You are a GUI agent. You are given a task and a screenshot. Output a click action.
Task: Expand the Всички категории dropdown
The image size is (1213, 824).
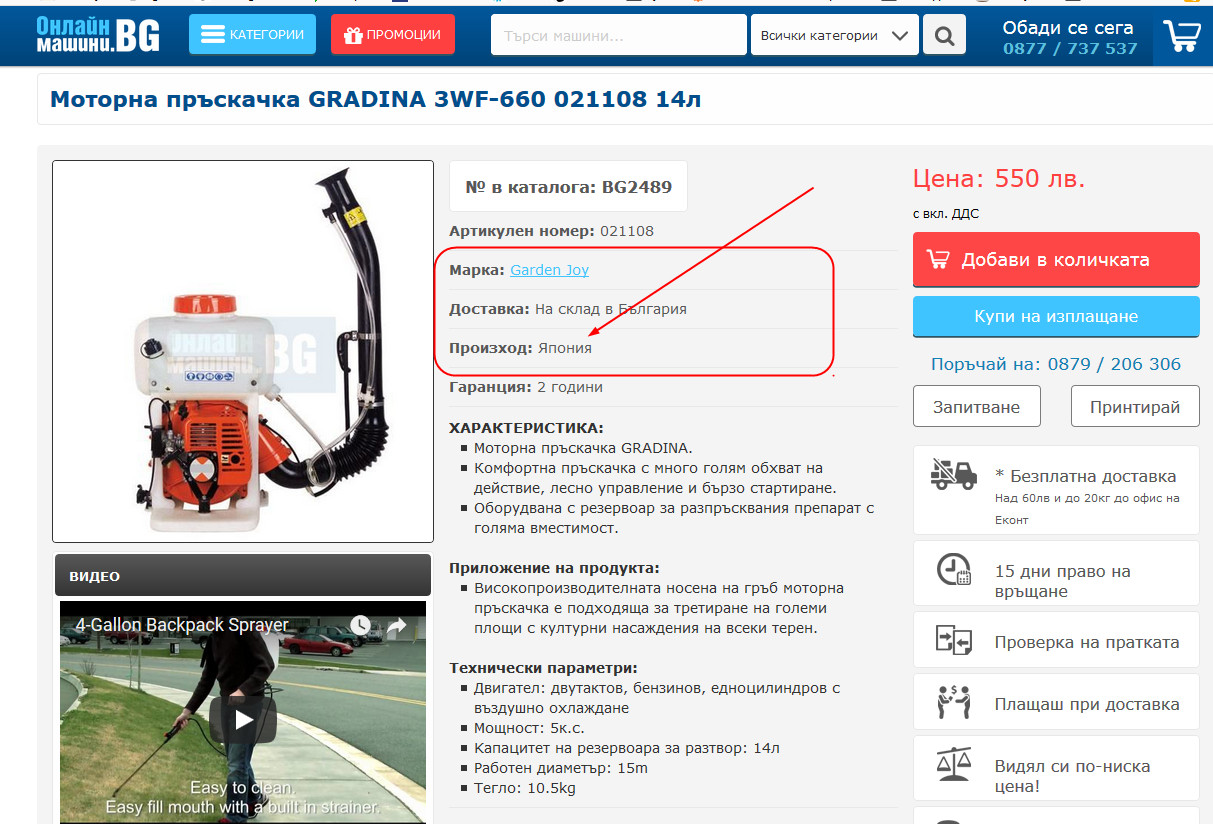[x=834, y=36]
